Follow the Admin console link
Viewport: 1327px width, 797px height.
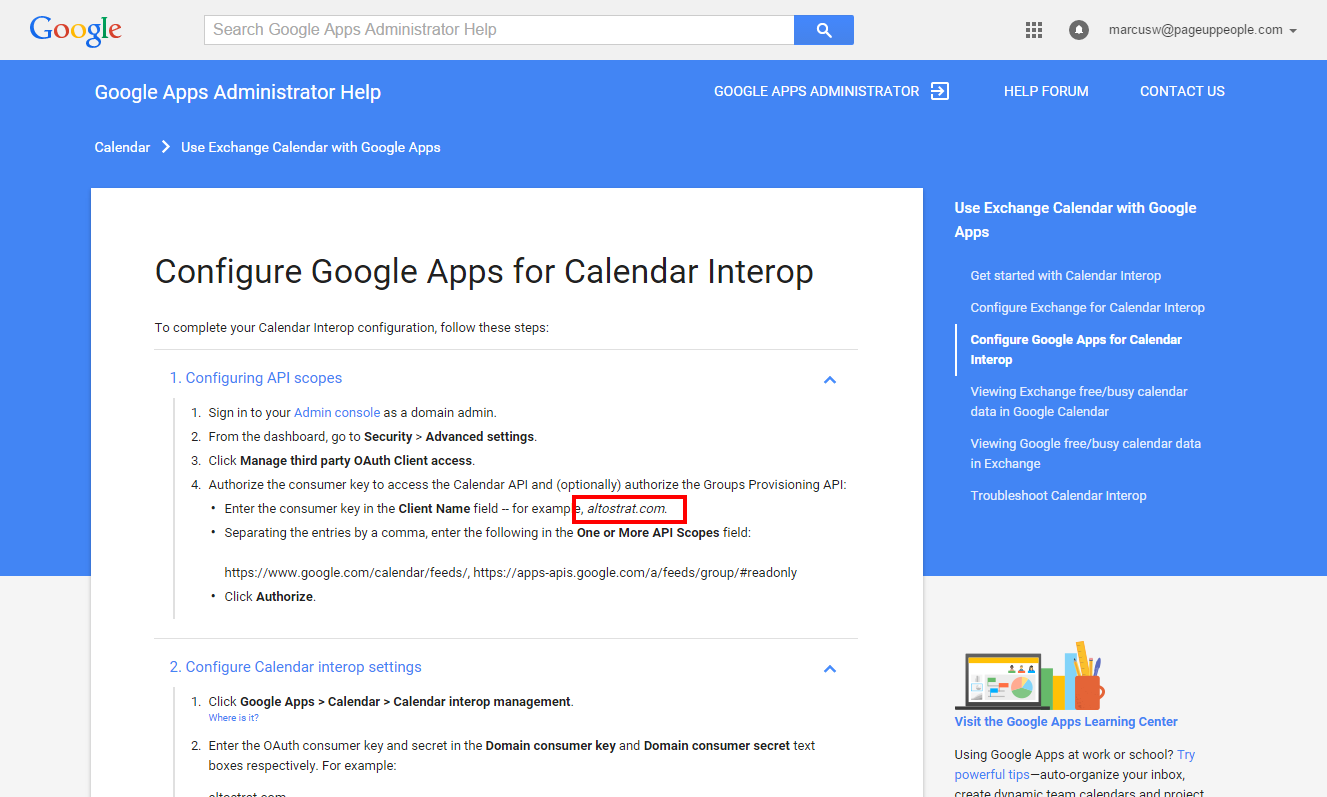coord(337,413)
